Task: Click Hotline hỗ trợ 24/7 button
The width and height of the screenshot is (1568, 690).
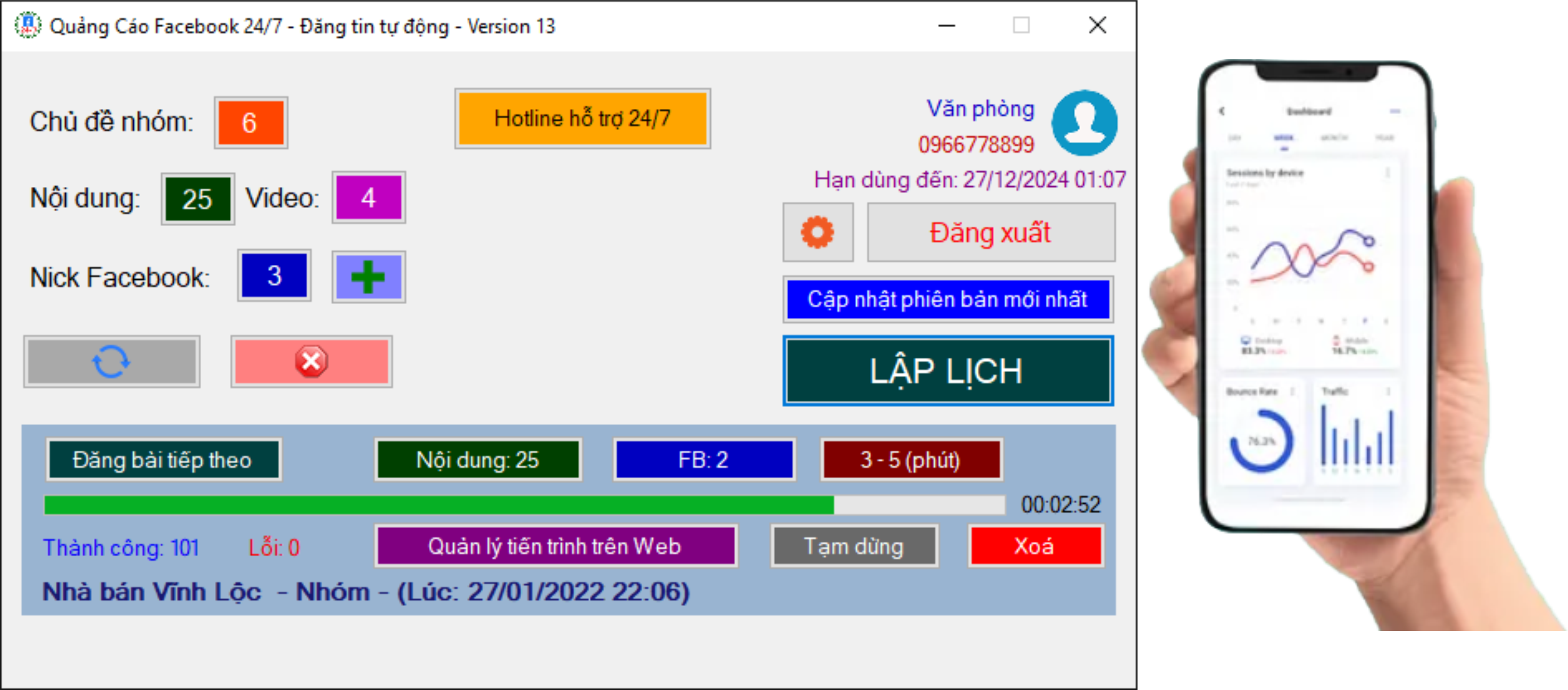Action: coord(582,119)
